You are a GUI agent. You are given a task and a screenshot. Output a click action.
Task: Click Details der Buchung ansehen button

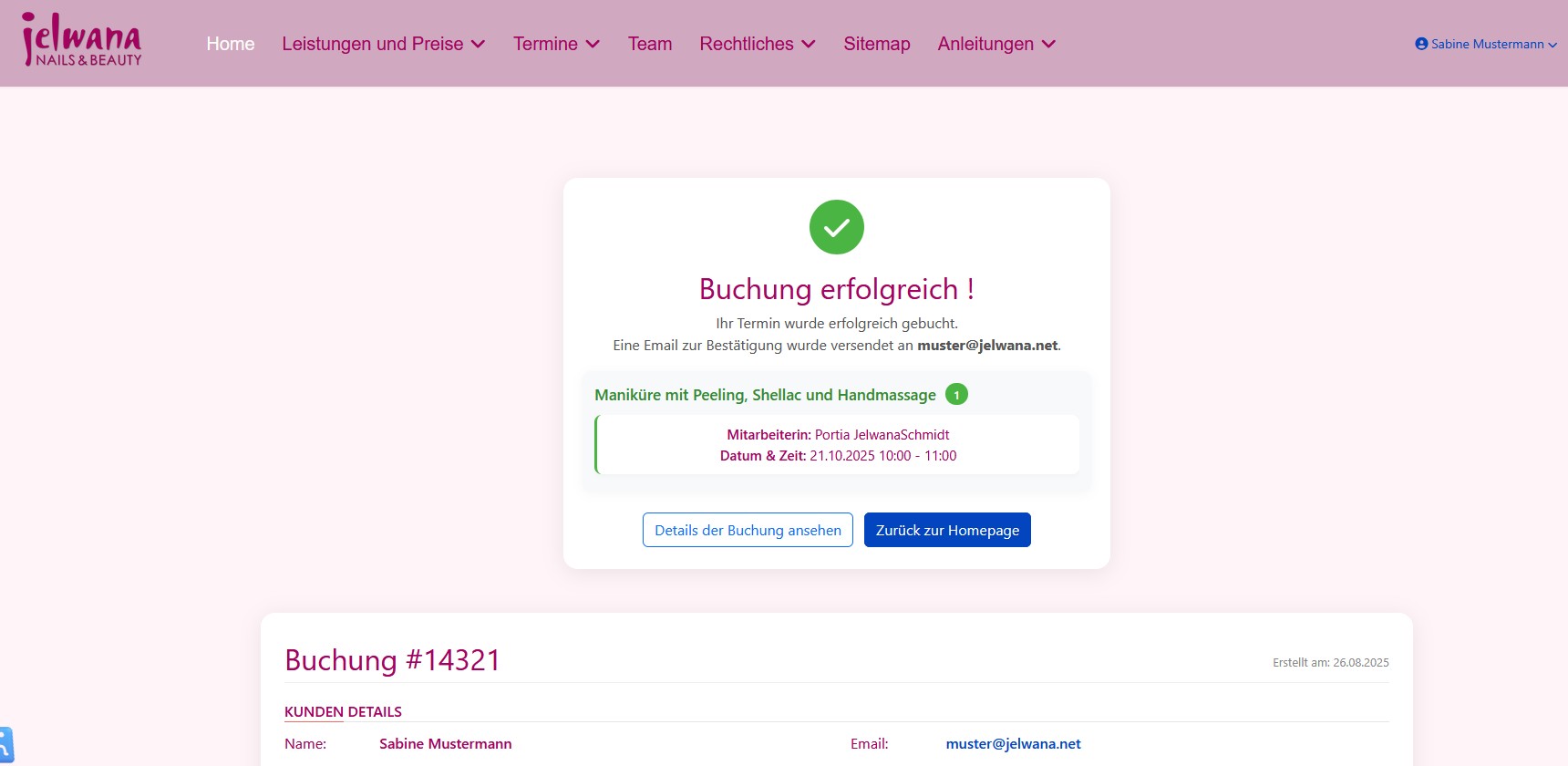coord(748,530)
